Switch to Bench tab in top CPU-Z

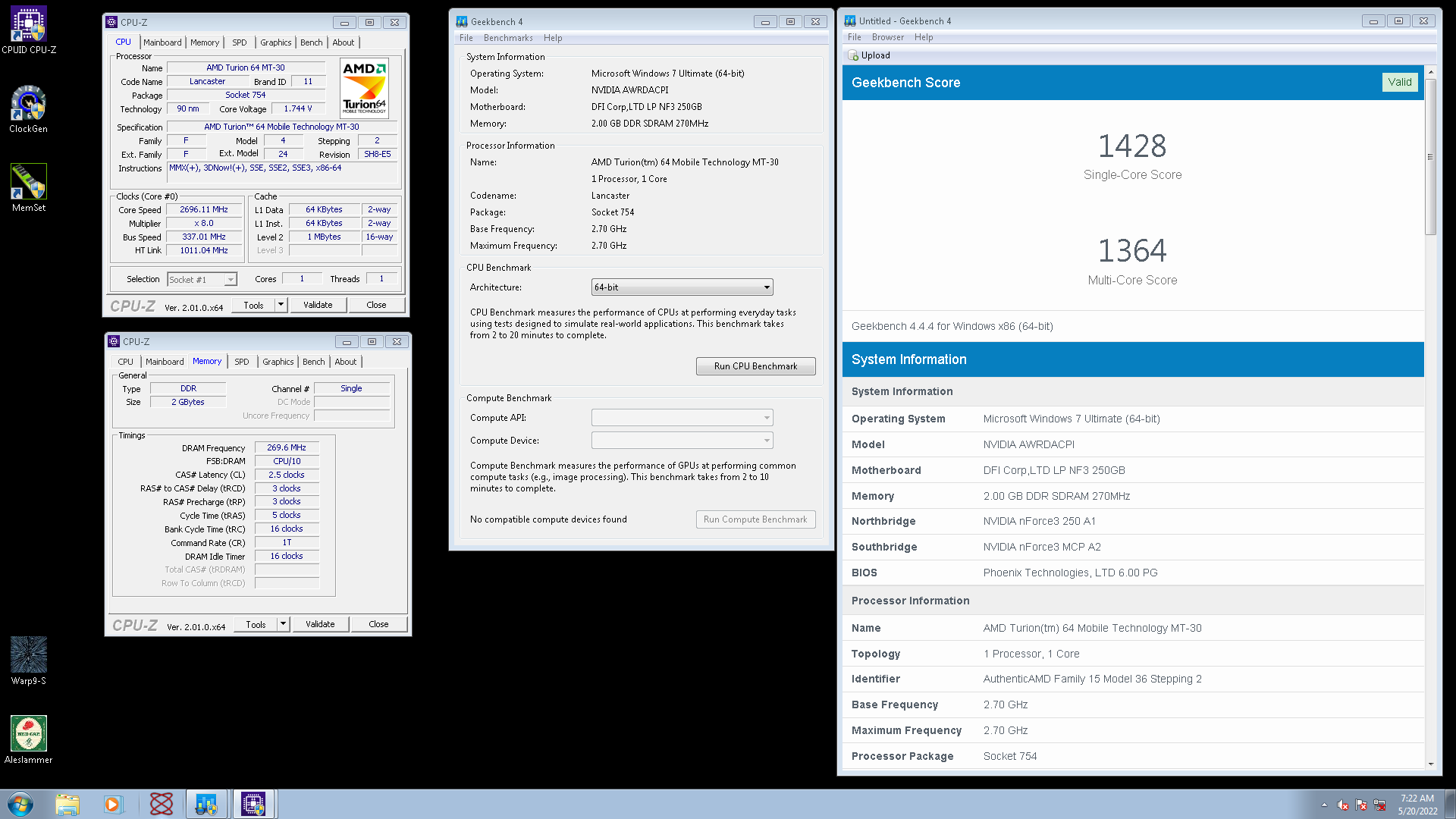(x=311, y=42)
